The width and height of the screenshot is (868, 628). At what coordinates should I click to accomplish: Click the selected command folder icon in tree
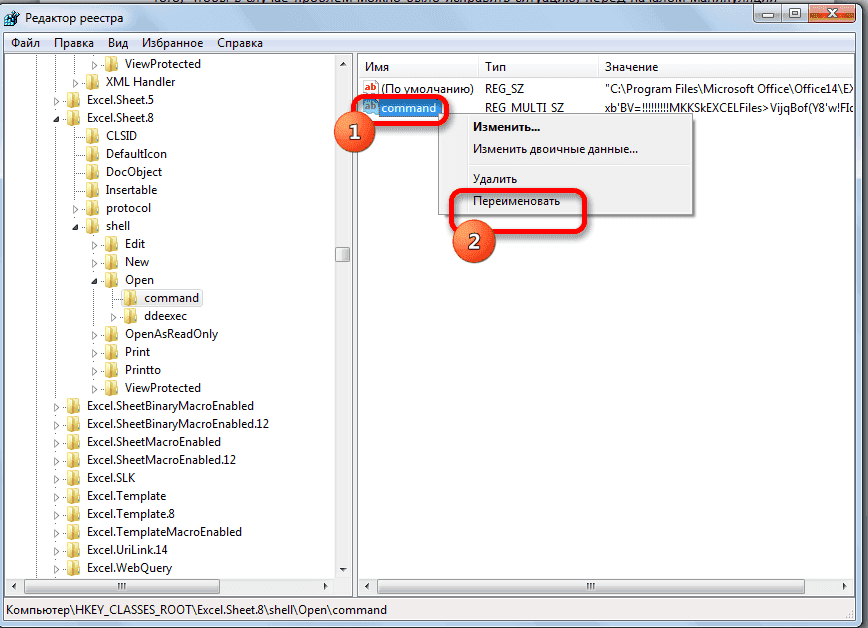[x=131, y=298]
